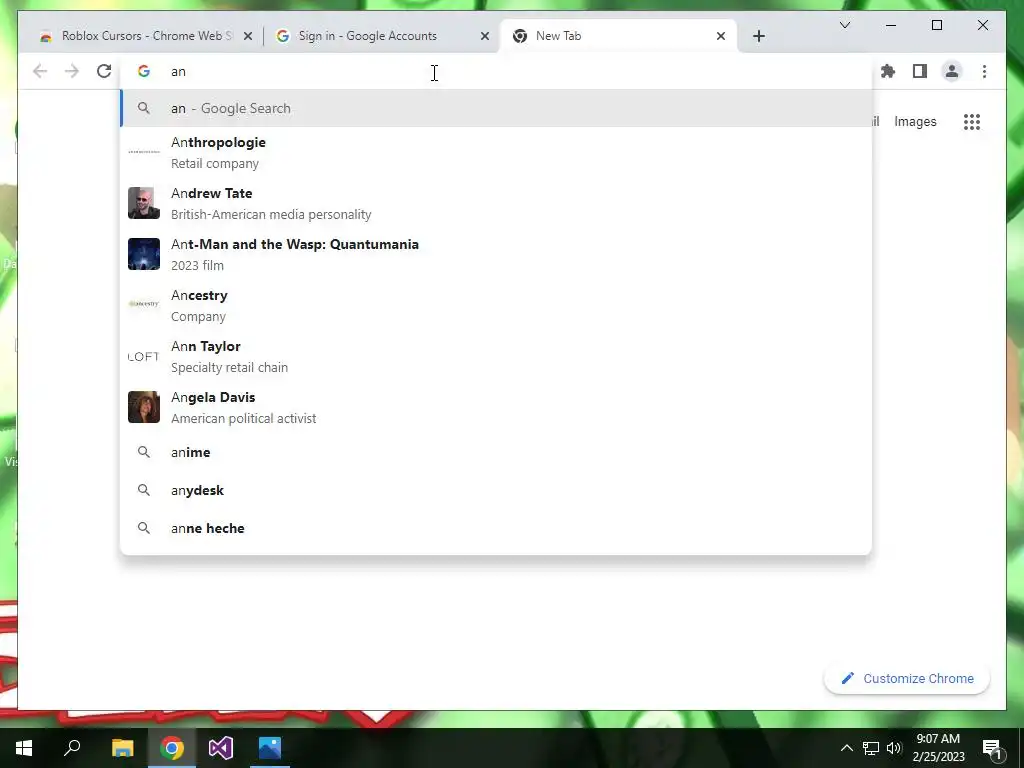Open Visual Studio from the taskbar

click(x=221, y=748)
